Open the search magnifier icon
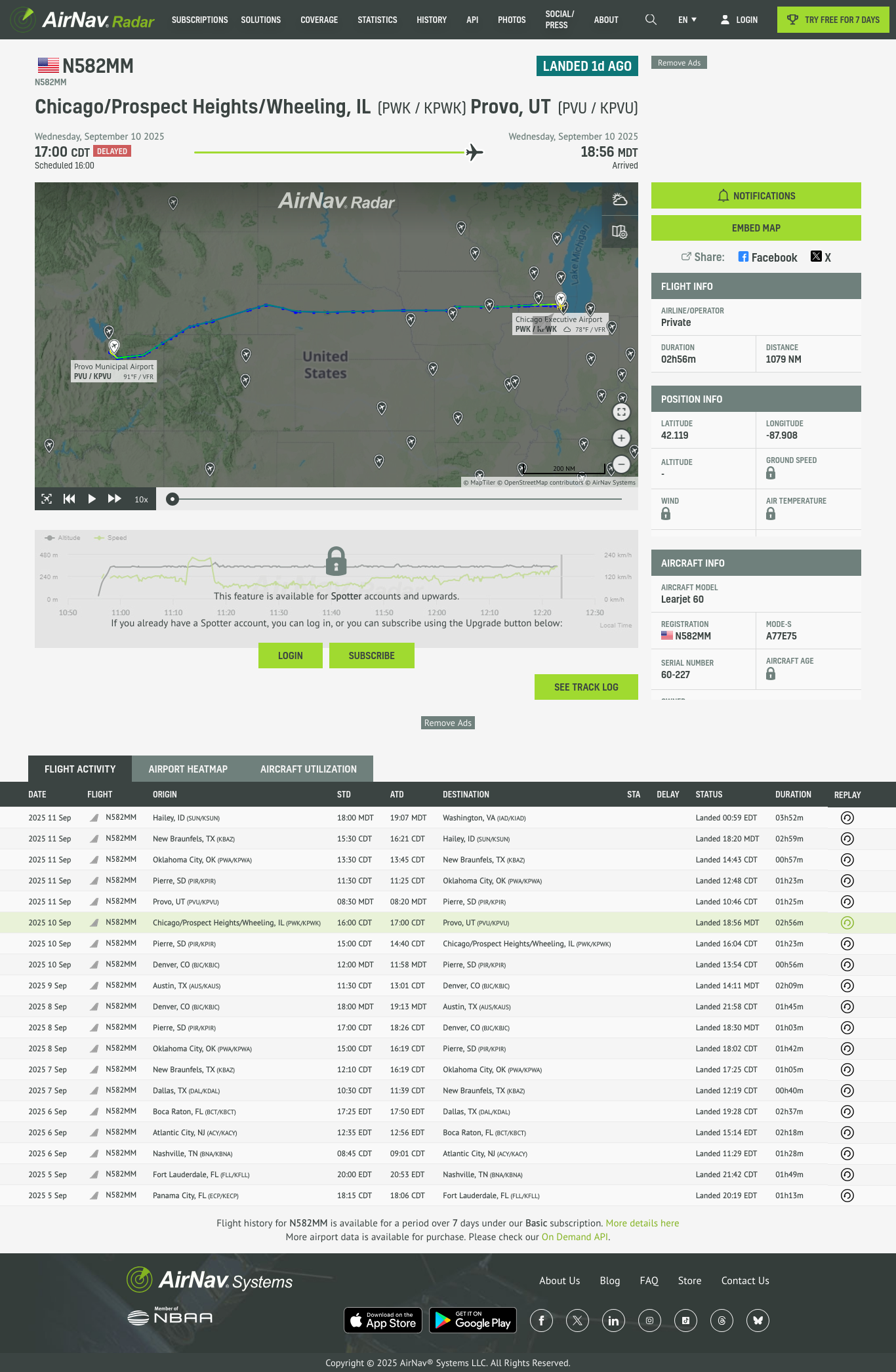This screenshot has width=896, height=1372. pyautogui.click(x=651, y=20)
